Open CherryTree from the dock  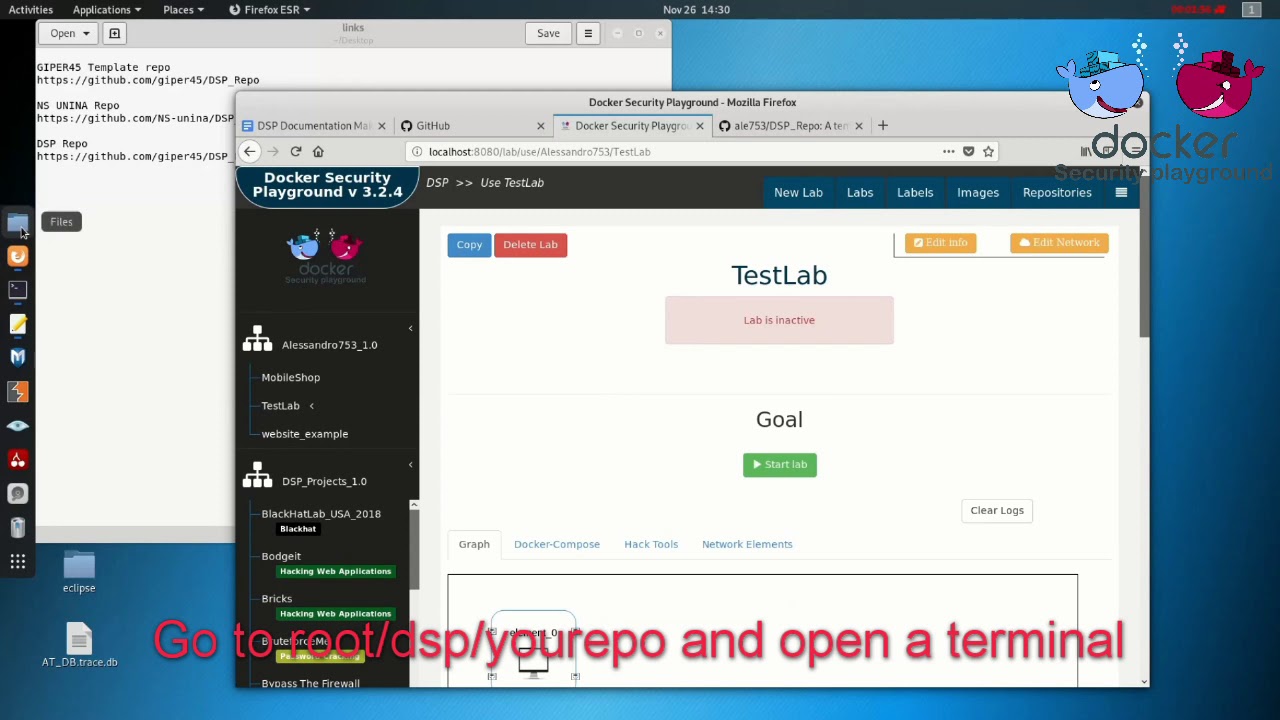point(18,460)
